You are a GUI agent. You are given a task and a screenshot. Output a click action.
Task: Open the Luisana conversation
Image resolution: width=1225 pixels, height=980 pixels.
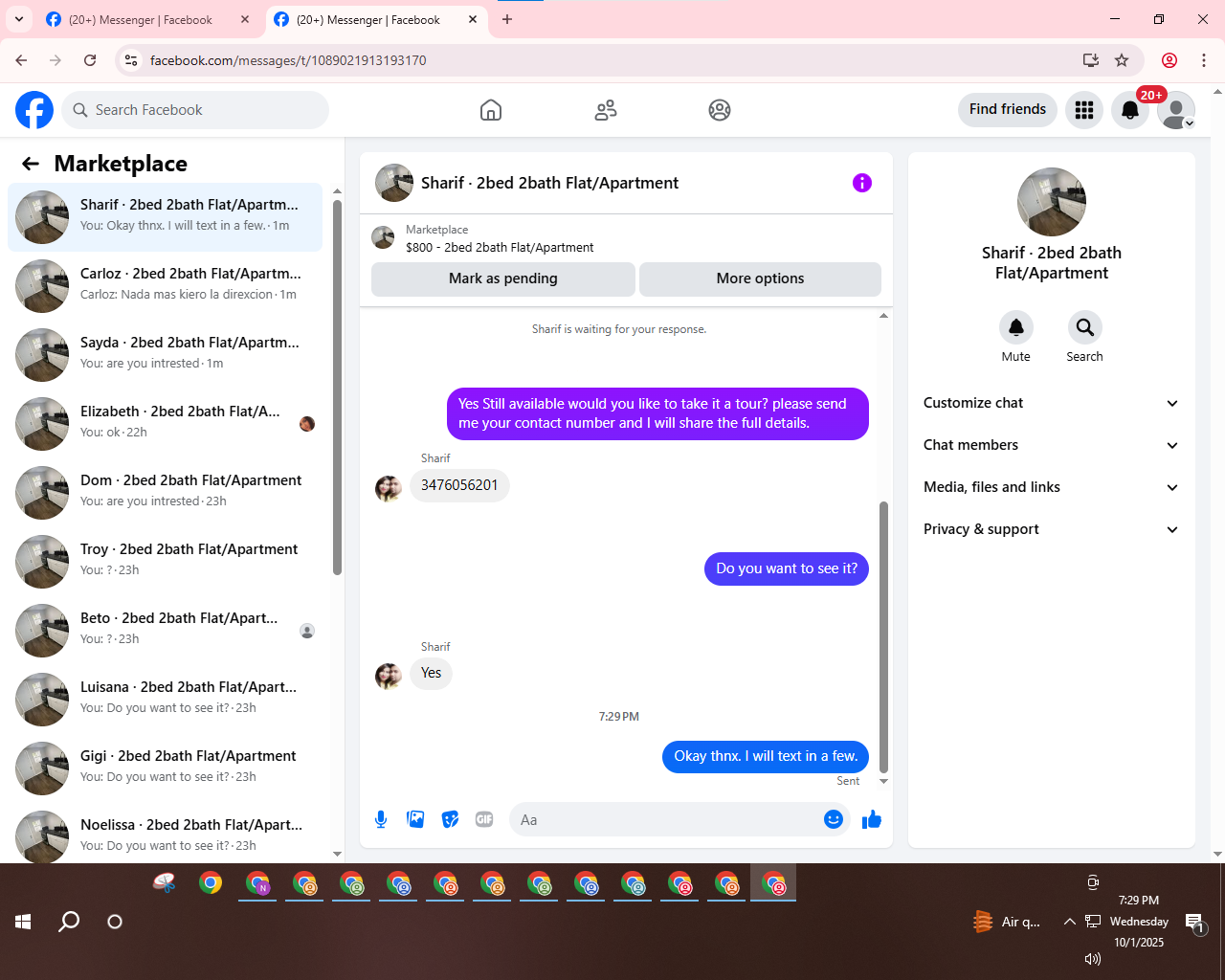tap(165, 700)
